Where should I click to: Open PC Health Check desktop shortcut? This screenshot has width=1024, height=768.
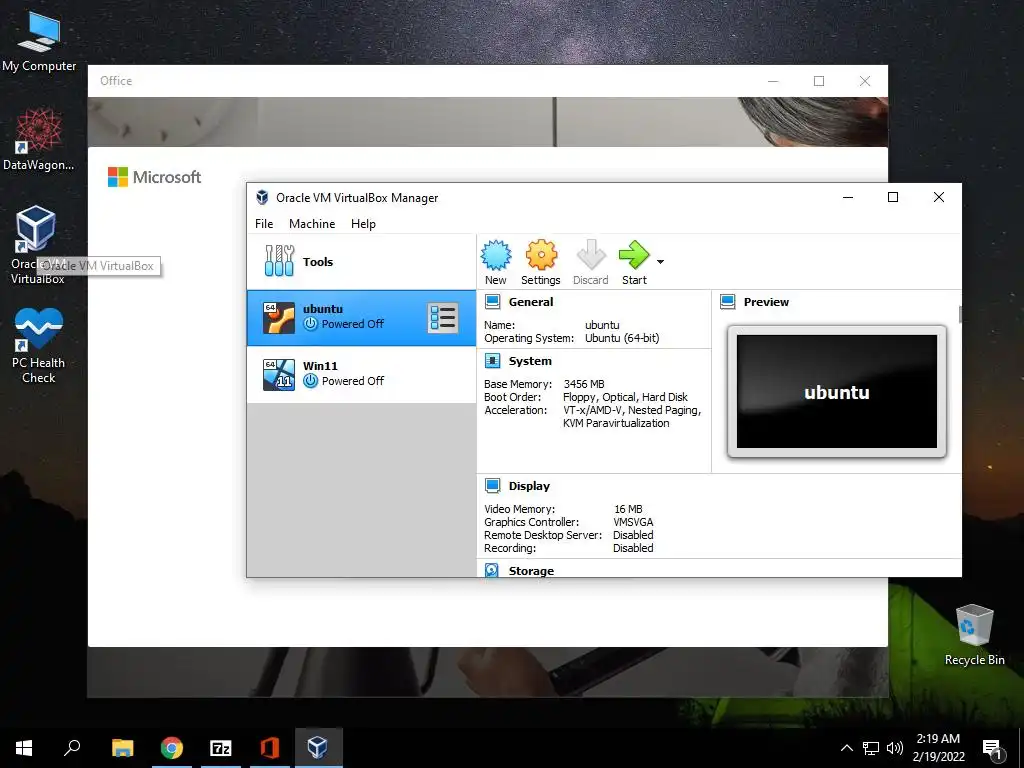38,345
